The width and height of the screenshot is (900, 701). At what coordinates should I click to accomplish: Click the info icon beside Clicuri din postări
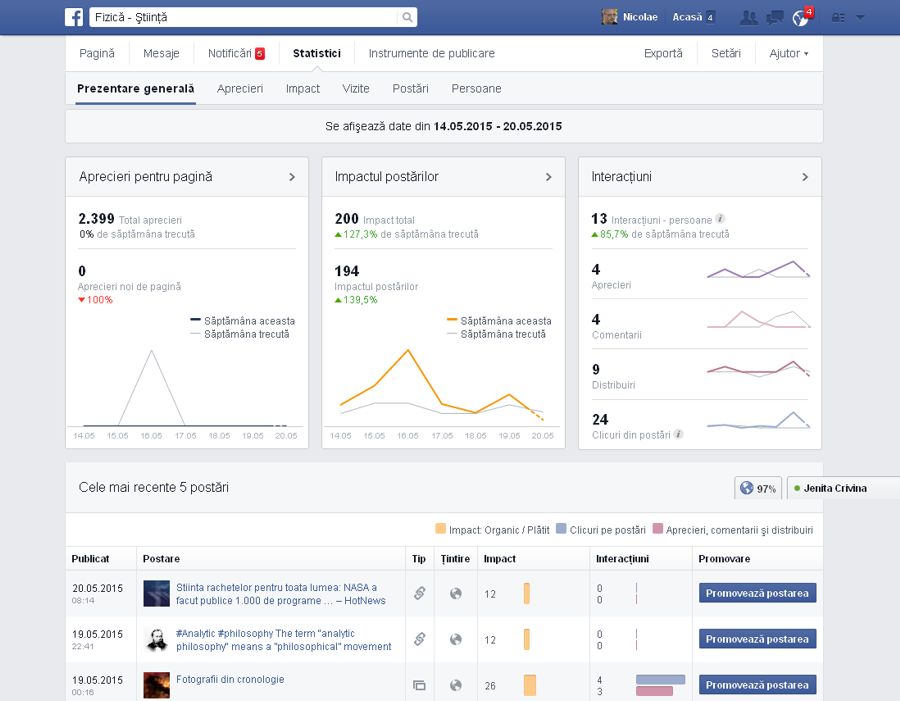click(678, 434)
